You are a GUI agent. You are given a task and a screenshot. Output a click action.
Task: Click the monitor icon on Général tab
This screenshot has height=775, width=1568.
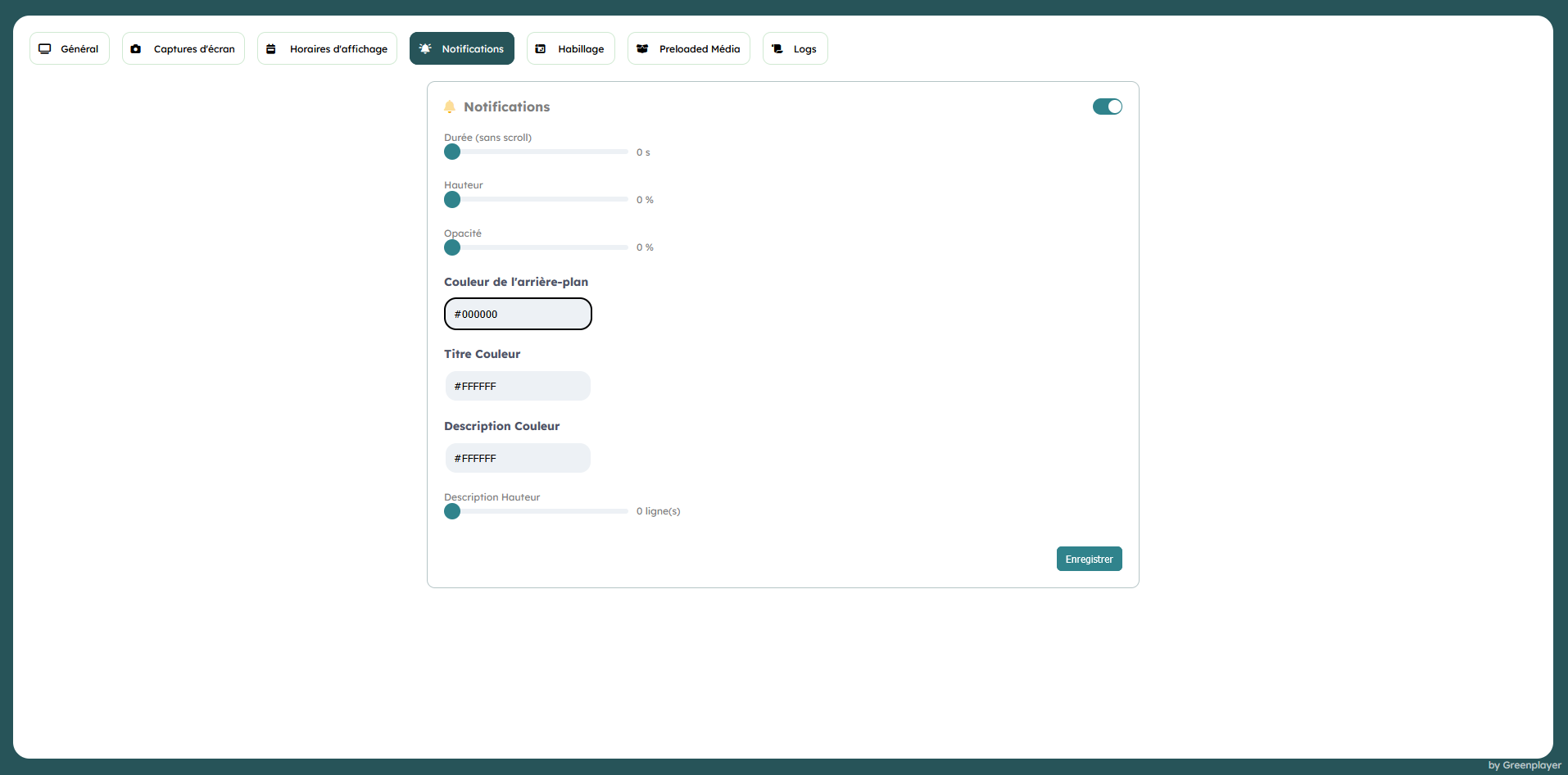[x=45, y=49]
